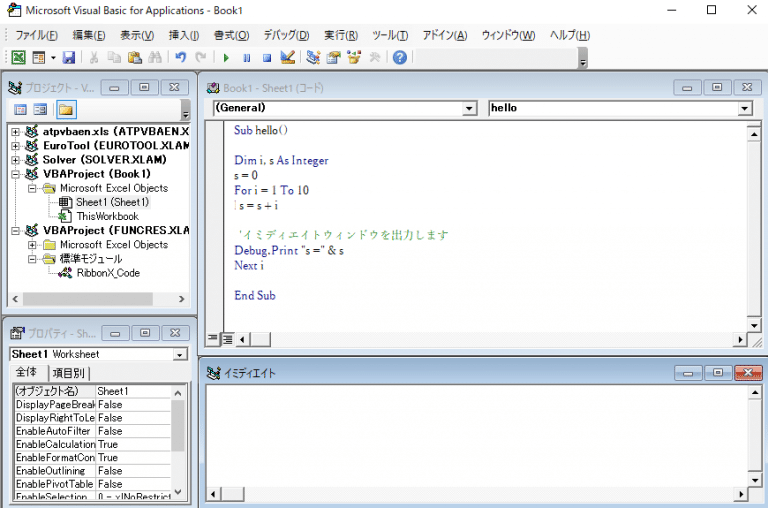Open the デバッグ(D) menu
This screenshot has width=768, height=508.
pyautogui.click(x=287, y=35)
